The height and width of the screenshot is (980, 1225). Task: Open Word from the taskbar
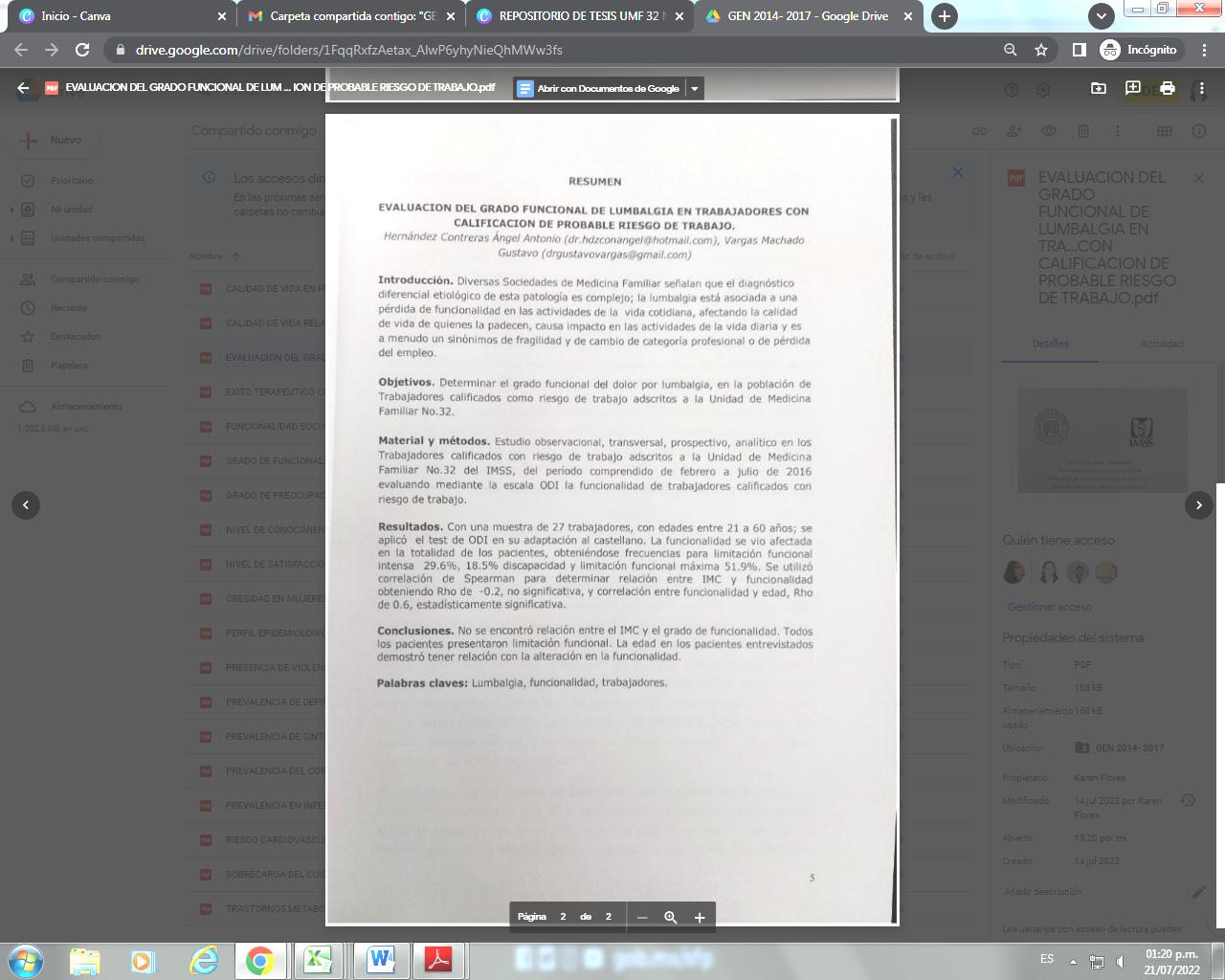pyautogui.click(x=379, y=960)
